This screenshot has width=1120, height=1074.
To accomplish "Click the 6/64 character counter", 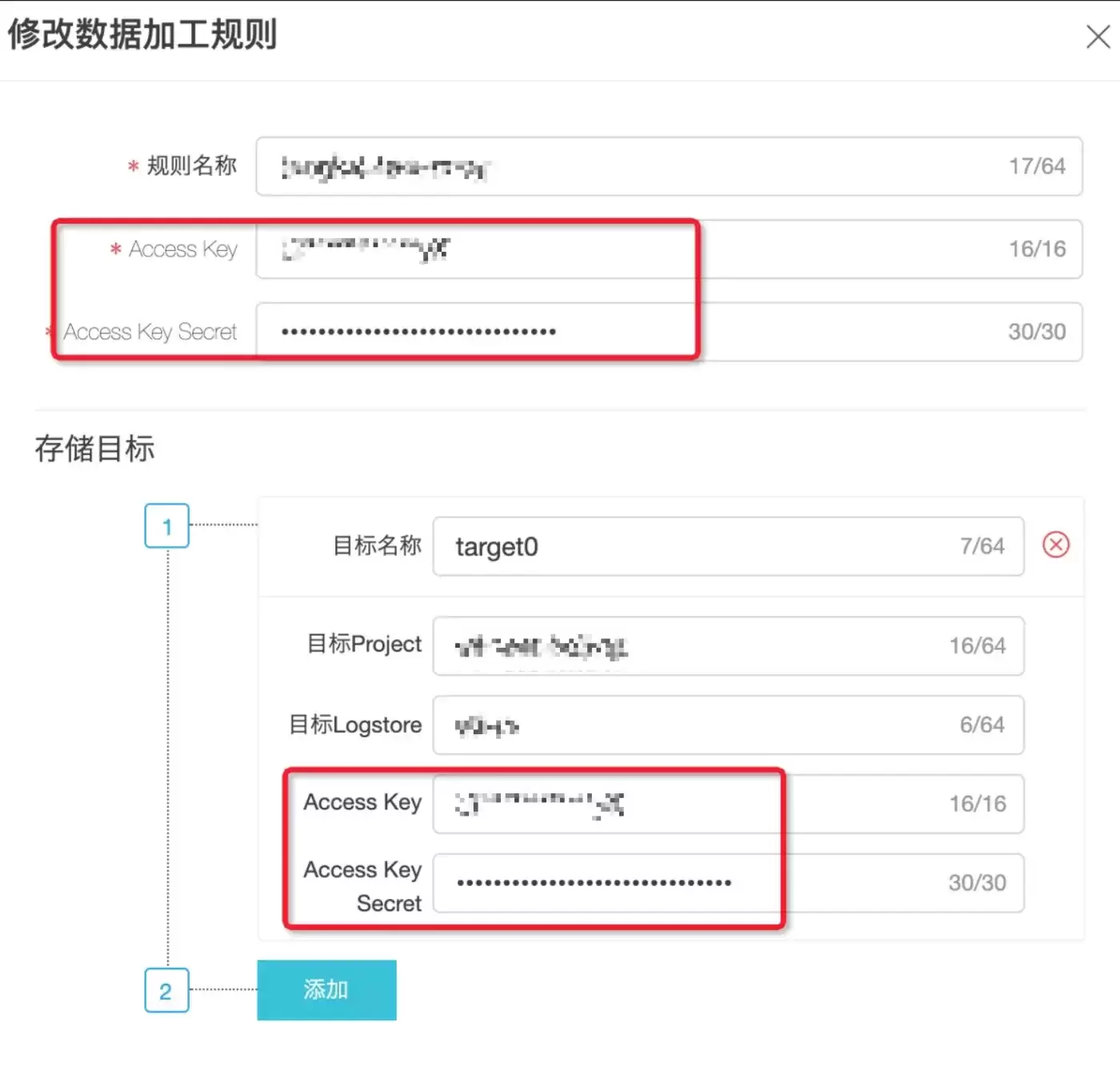I will click(982, 725).
